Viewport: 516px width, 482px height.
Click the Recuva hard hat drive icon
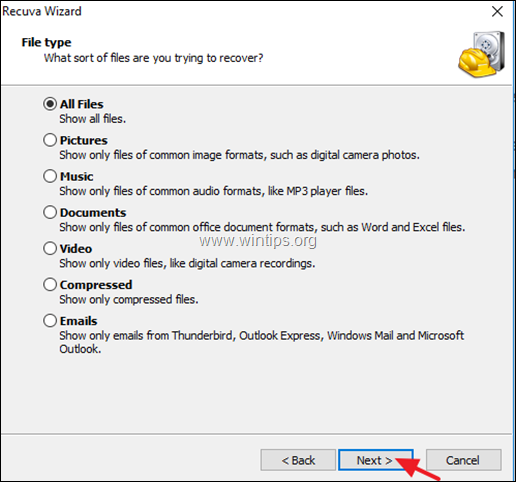click(481, 55)
